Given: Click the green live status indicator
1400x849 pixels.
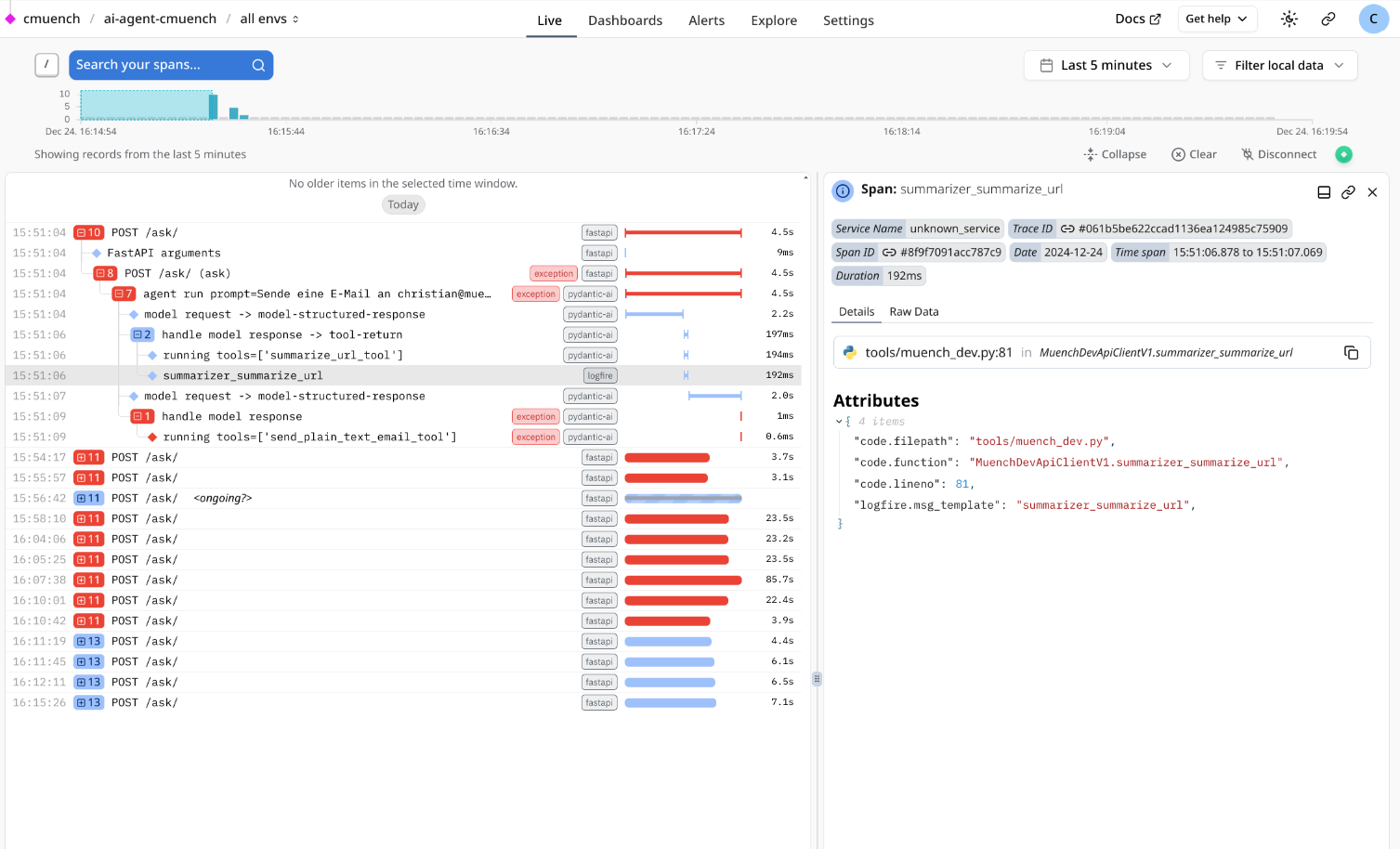Looking at the screenshot, I should pos(1343,154).
